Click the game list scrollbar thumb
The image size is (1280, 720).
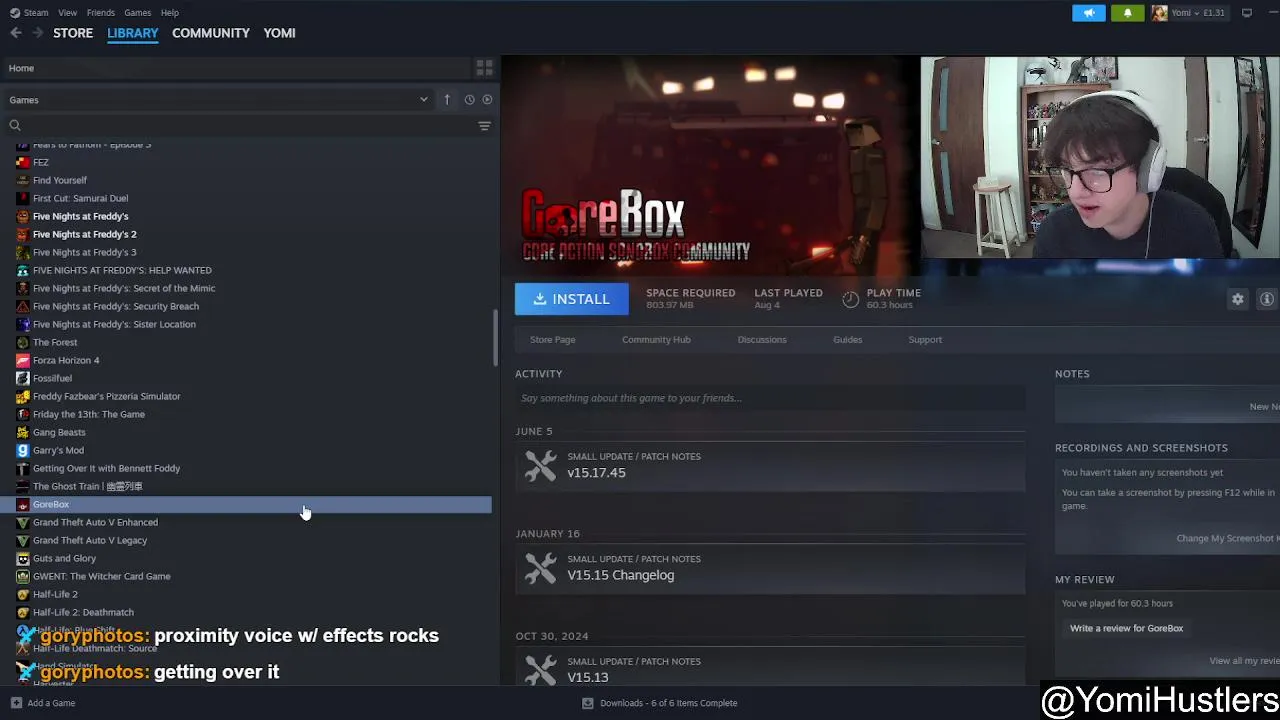495,338
